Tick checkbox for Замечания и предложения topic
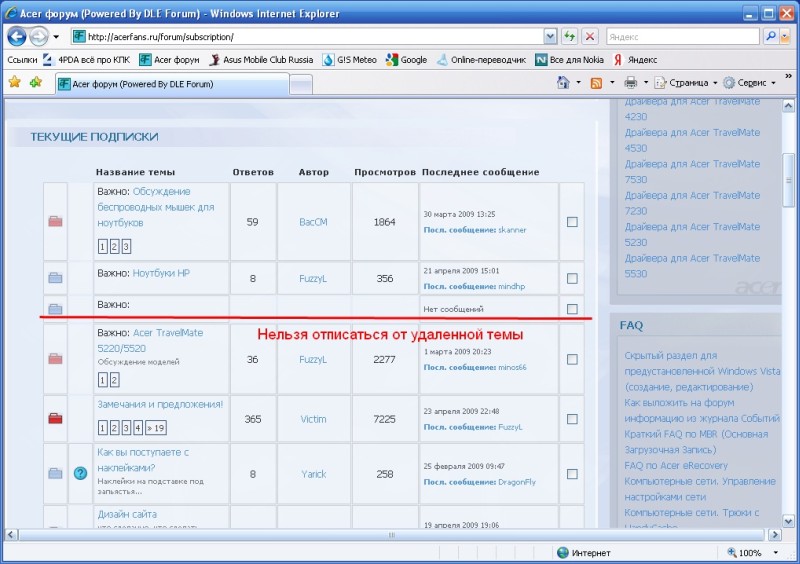This screenshot has height=564, width=800. [572, 419]
